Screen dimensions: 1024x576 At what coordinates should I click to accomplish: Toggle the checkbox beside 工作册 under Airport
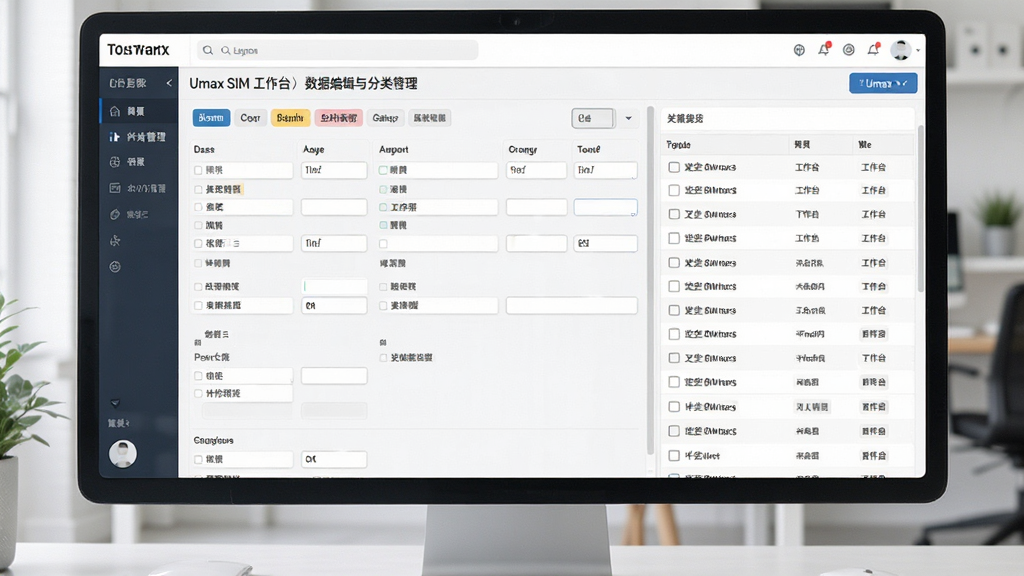[x=383, y=207]
